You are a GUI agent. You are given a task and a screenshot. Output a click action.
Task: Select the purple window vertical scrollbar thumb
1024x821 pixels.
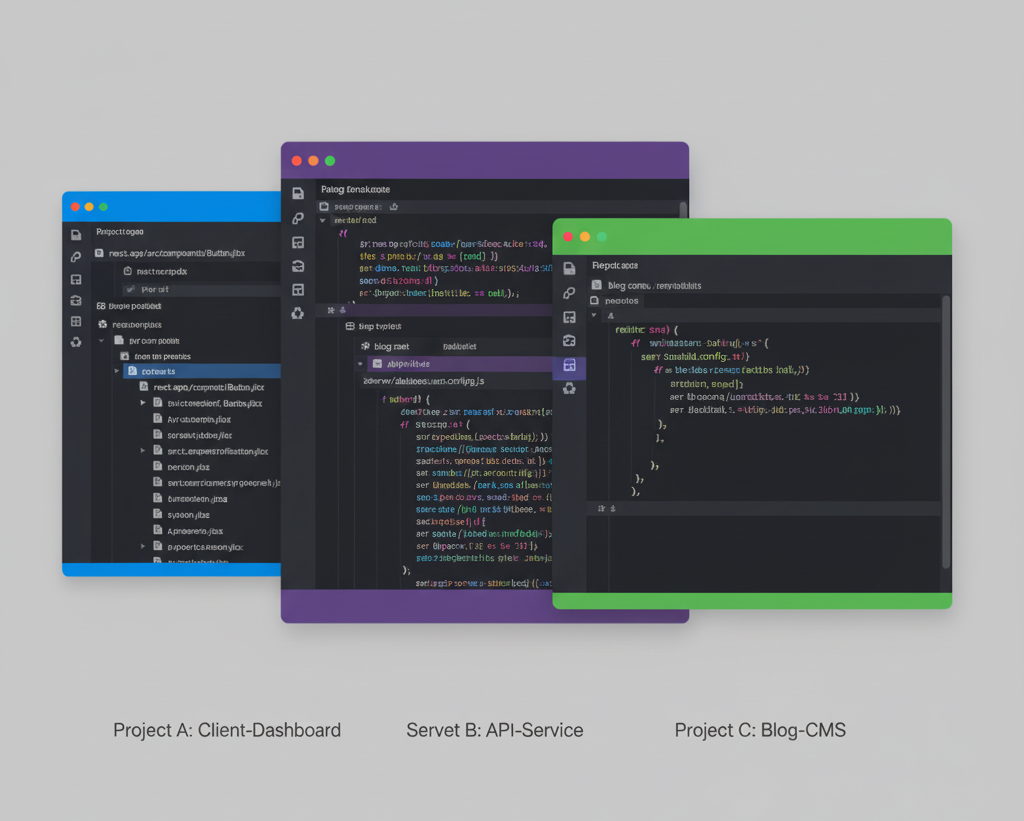684,210
